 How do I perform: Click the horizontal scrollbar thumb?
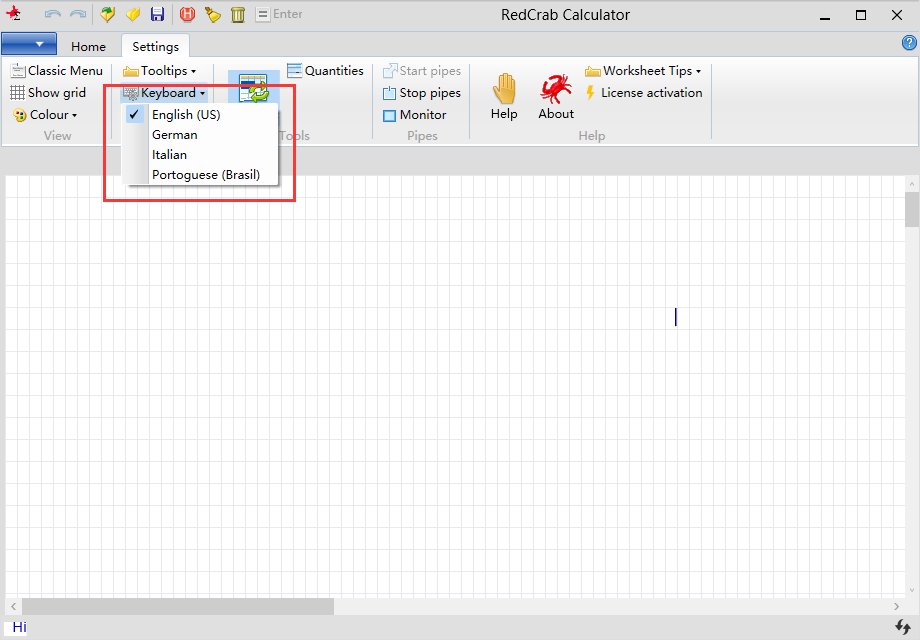point(178,606)
